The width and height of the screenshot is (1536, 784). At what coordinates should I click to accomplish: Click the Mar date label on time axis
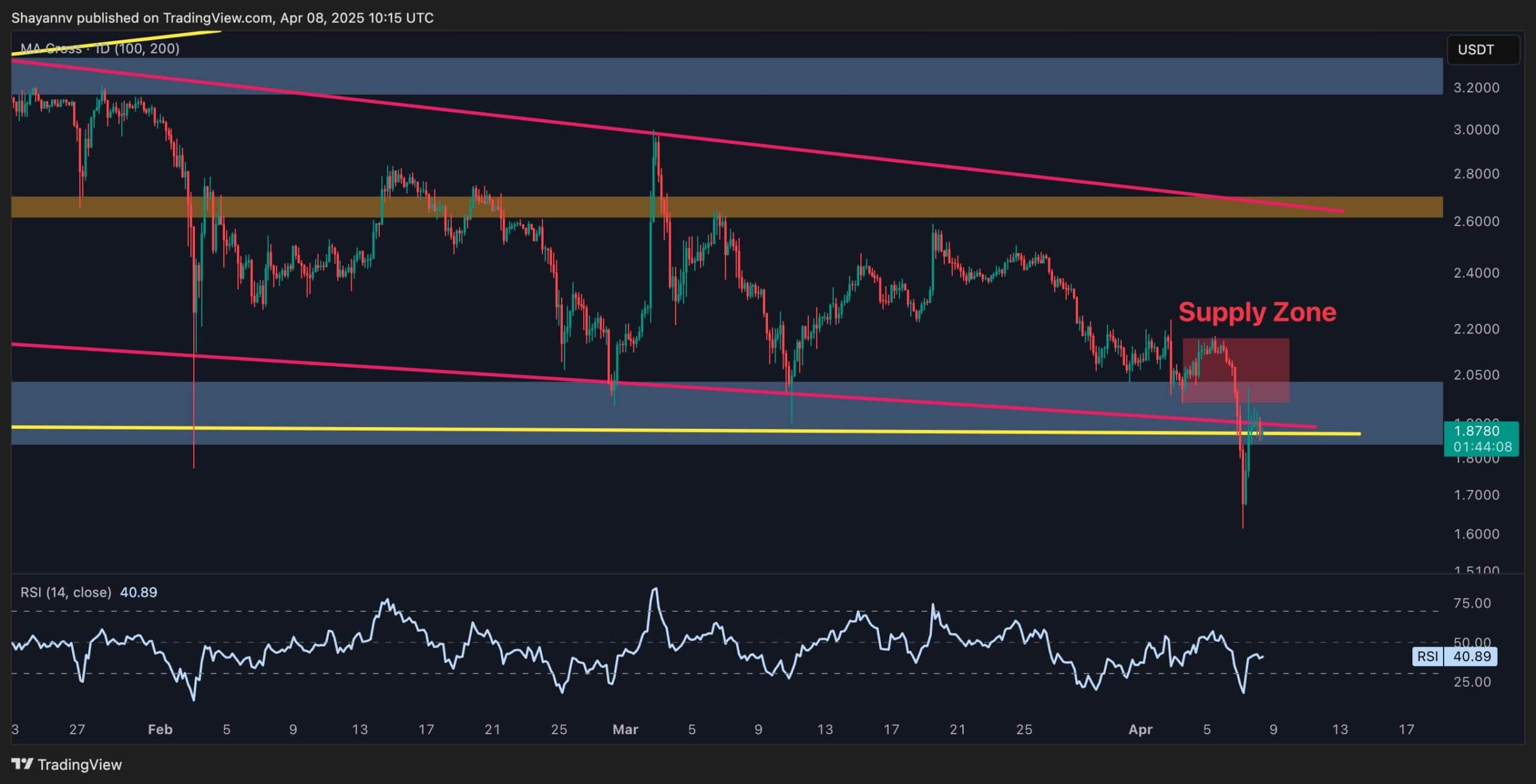click(x=625, y=729)
